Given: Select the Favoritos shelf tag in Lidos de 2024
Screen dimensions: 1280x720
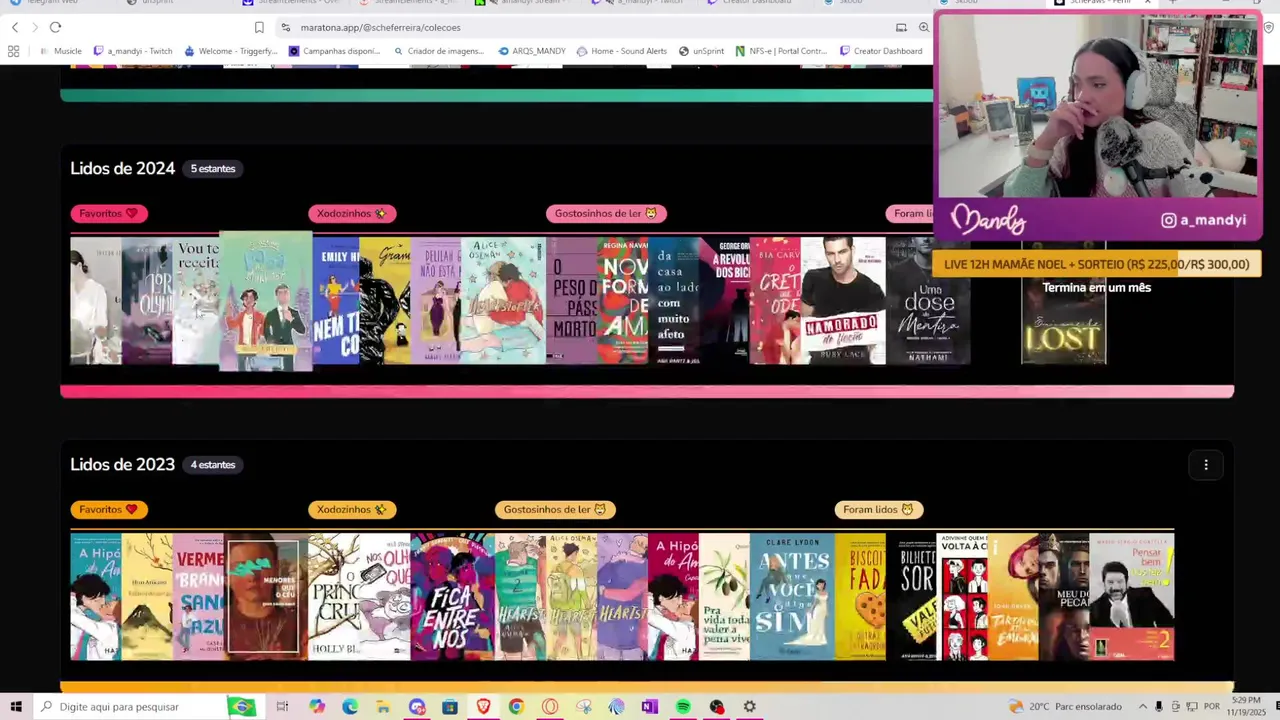Looking at the screenshot, I should (109, 213).
